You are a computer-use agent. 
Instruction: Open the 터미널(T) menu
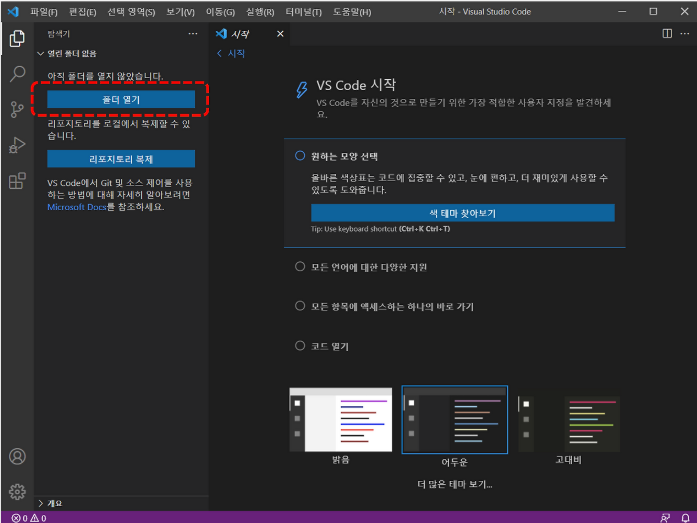304,12
